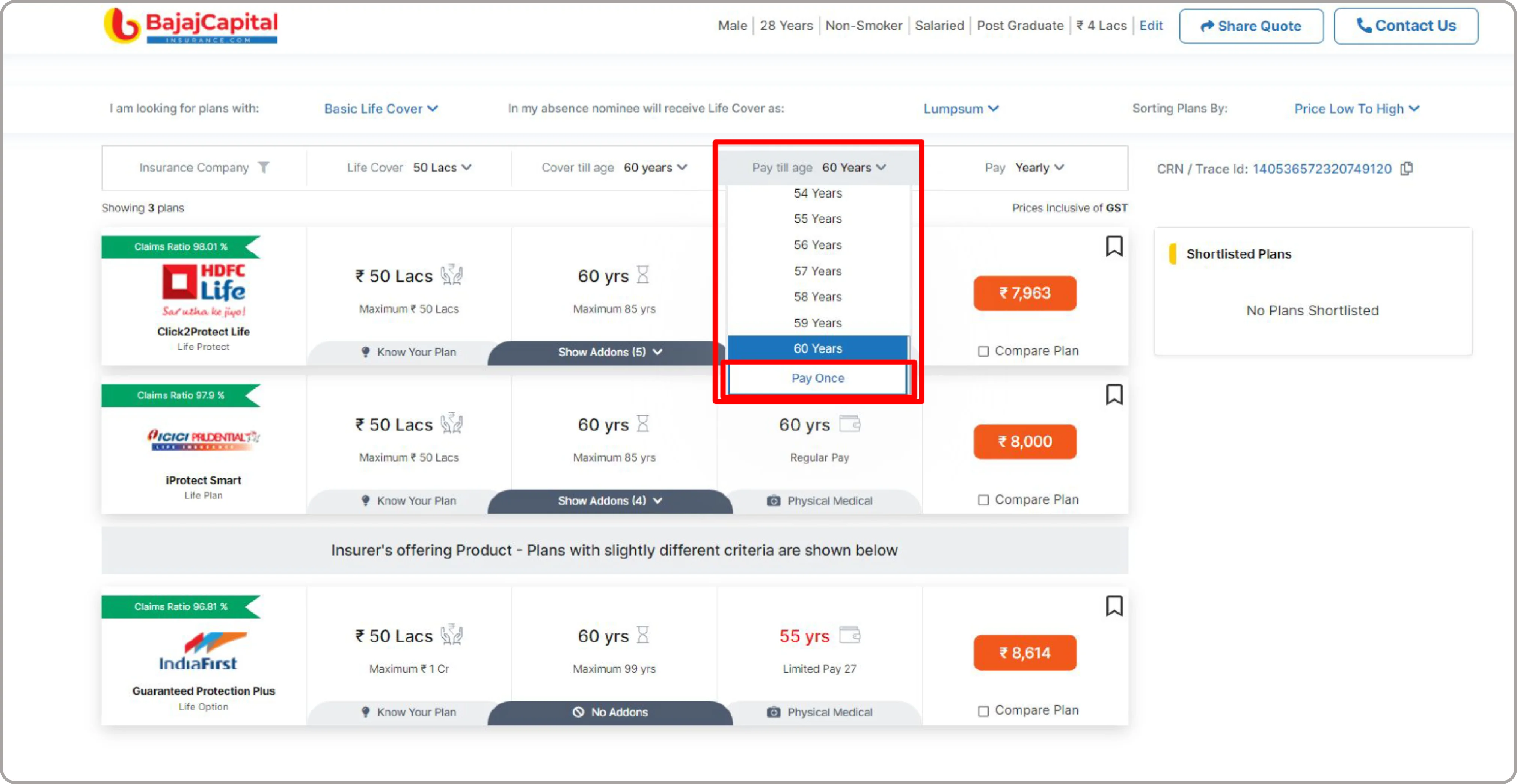Click Claims Ratio 97.9 % badge

180,395
